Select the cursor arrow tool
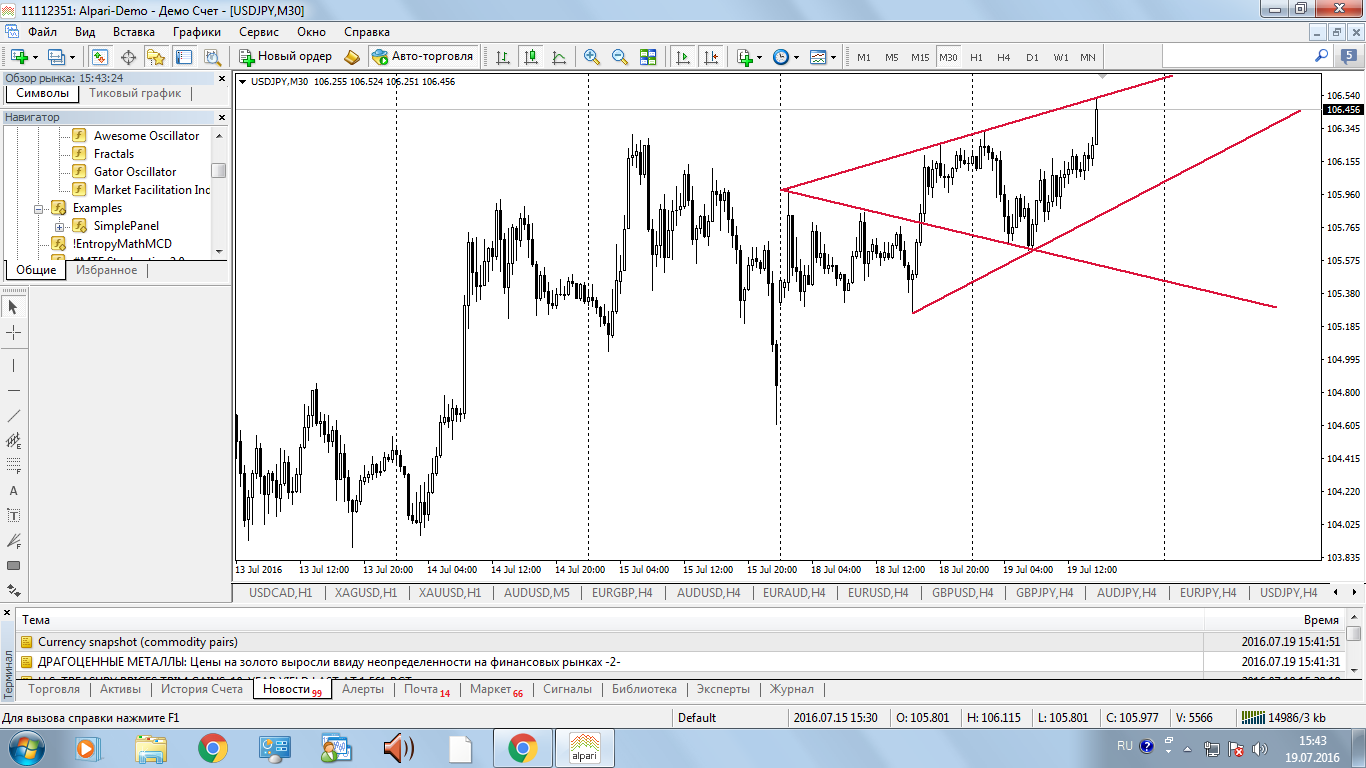 point(14,307)
